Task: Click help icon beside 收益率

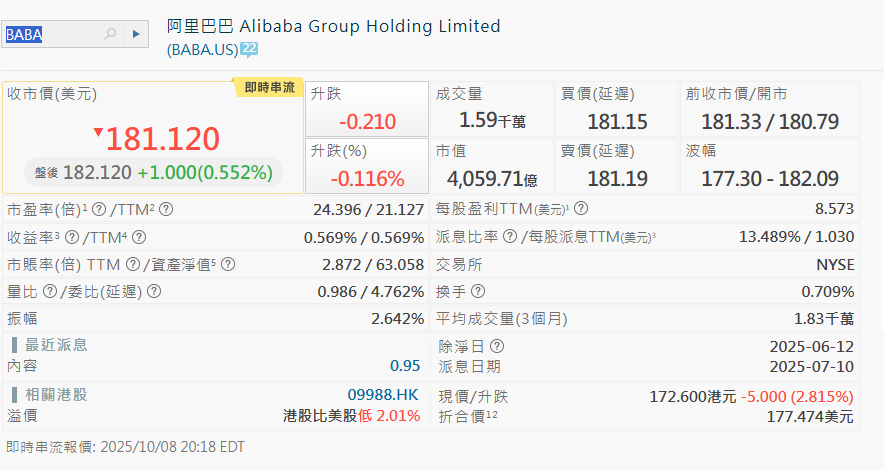Action: pos(72,237)
